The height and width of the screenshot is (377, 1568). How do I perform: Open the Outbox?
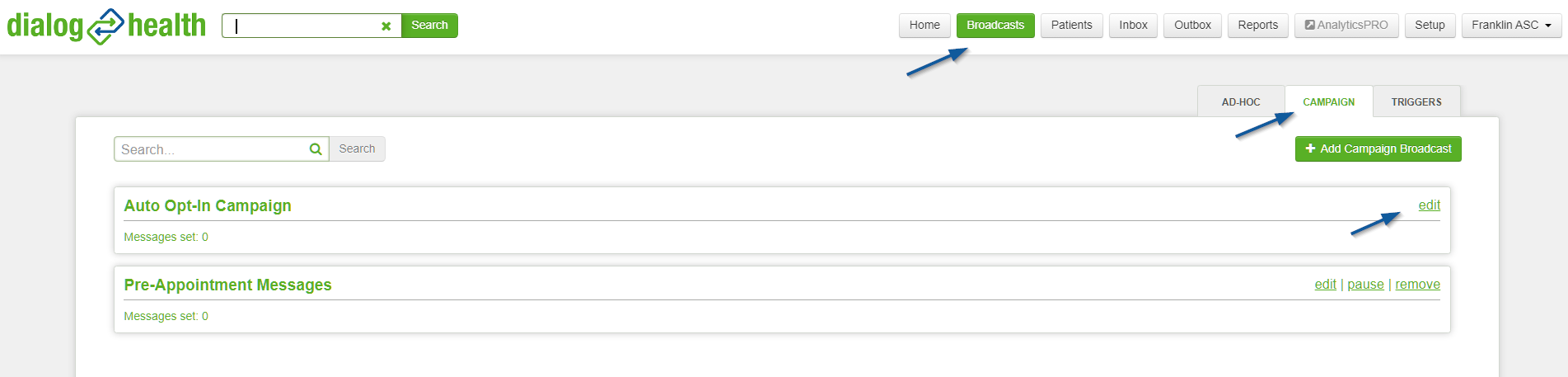click(x=1192, y=26)
